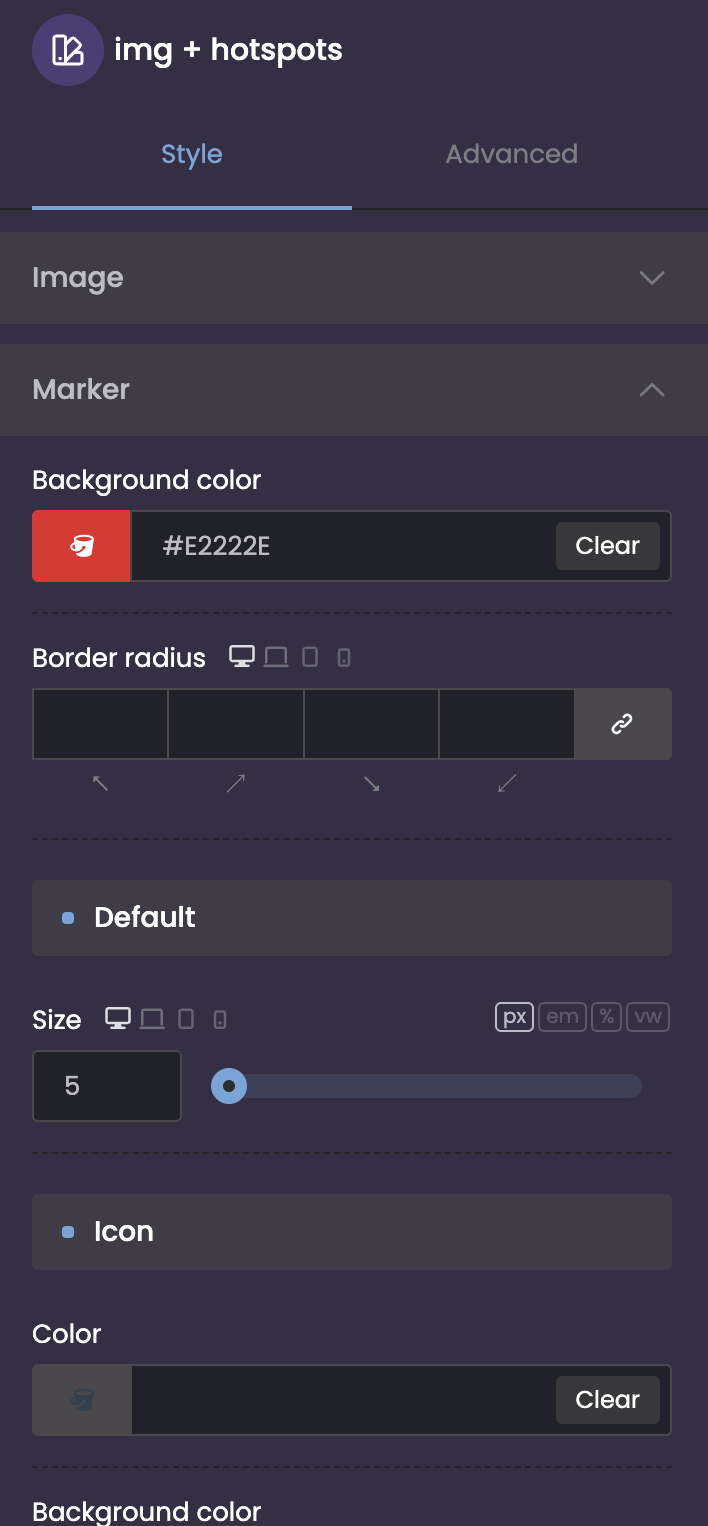
Task: Switch Size unit to vw
Action: click(648, 1017)
